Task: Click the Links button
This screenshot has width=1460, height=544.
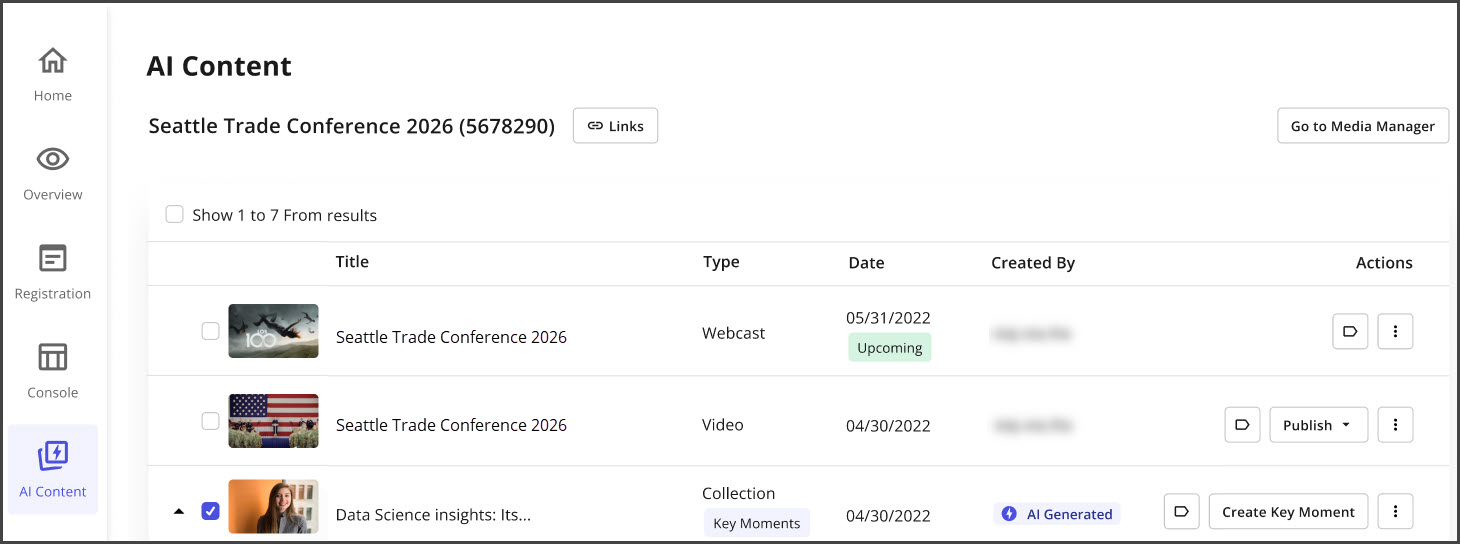Action: point(615,126)
